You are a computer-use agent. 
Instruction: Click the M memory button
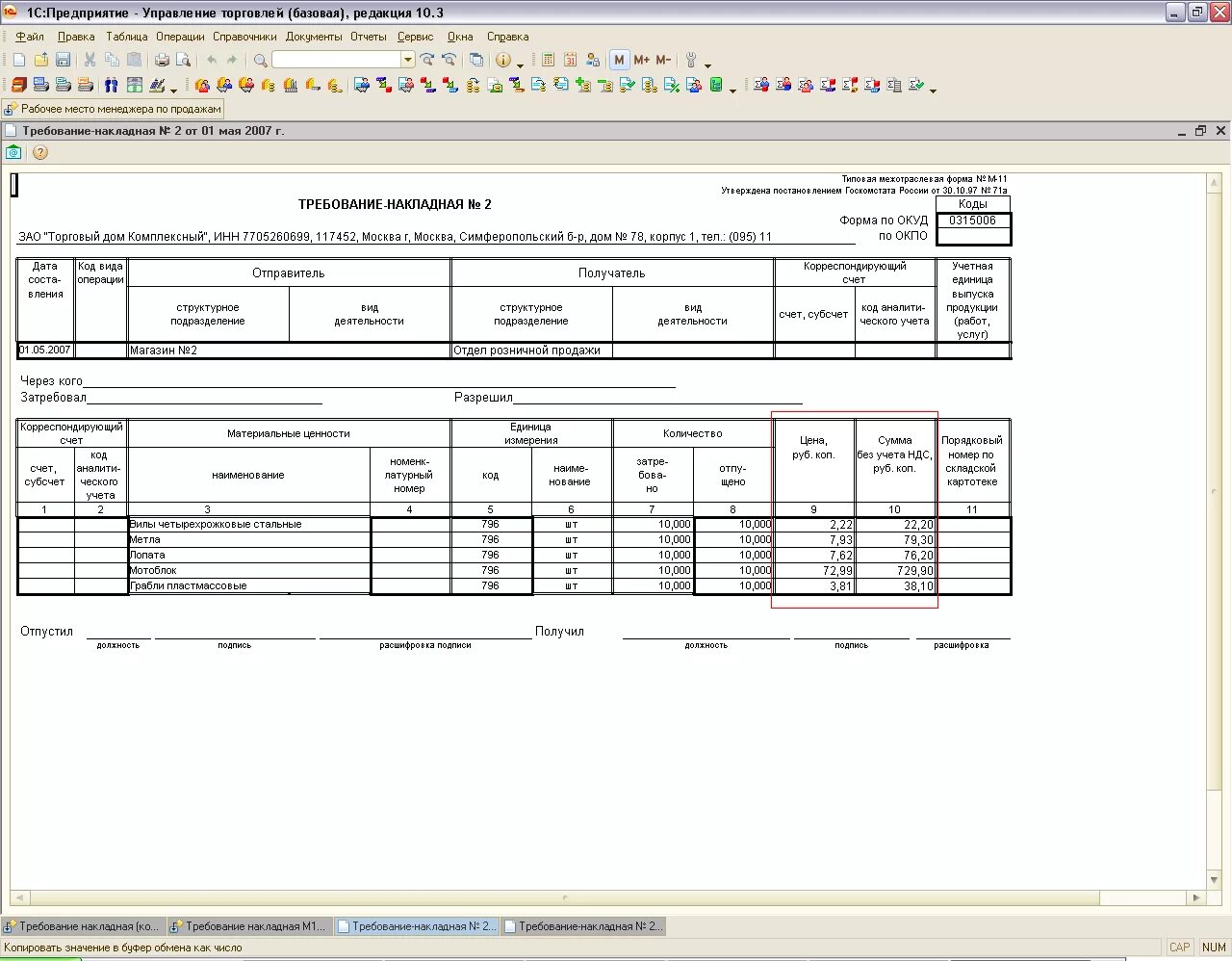point(619,60)
